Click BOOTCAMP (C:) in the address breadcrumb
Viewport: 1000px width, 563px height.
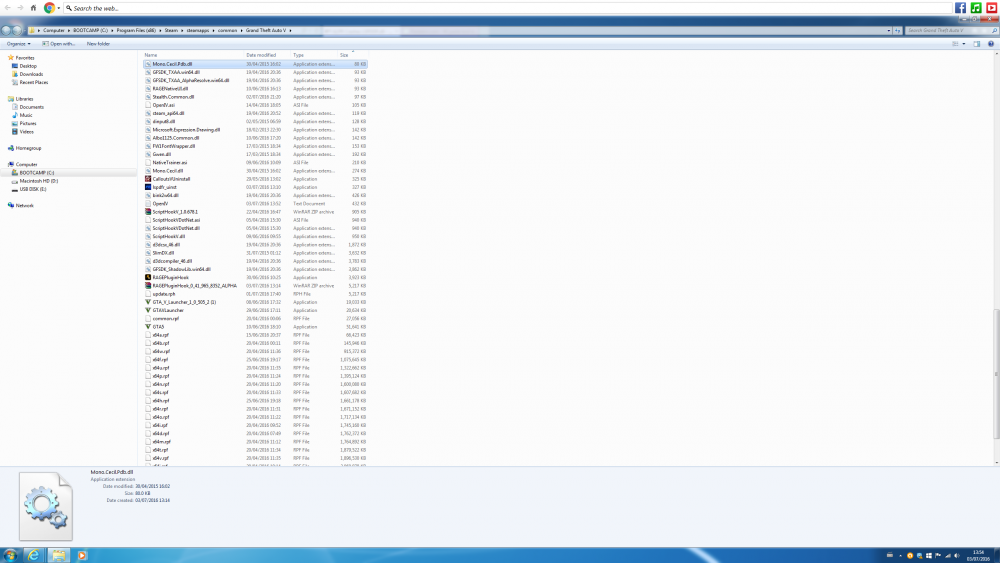[90, 30]
